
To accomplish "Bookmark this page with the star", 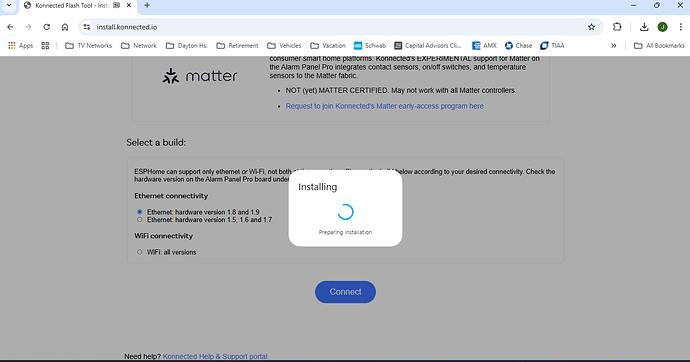I will (591, 27).
